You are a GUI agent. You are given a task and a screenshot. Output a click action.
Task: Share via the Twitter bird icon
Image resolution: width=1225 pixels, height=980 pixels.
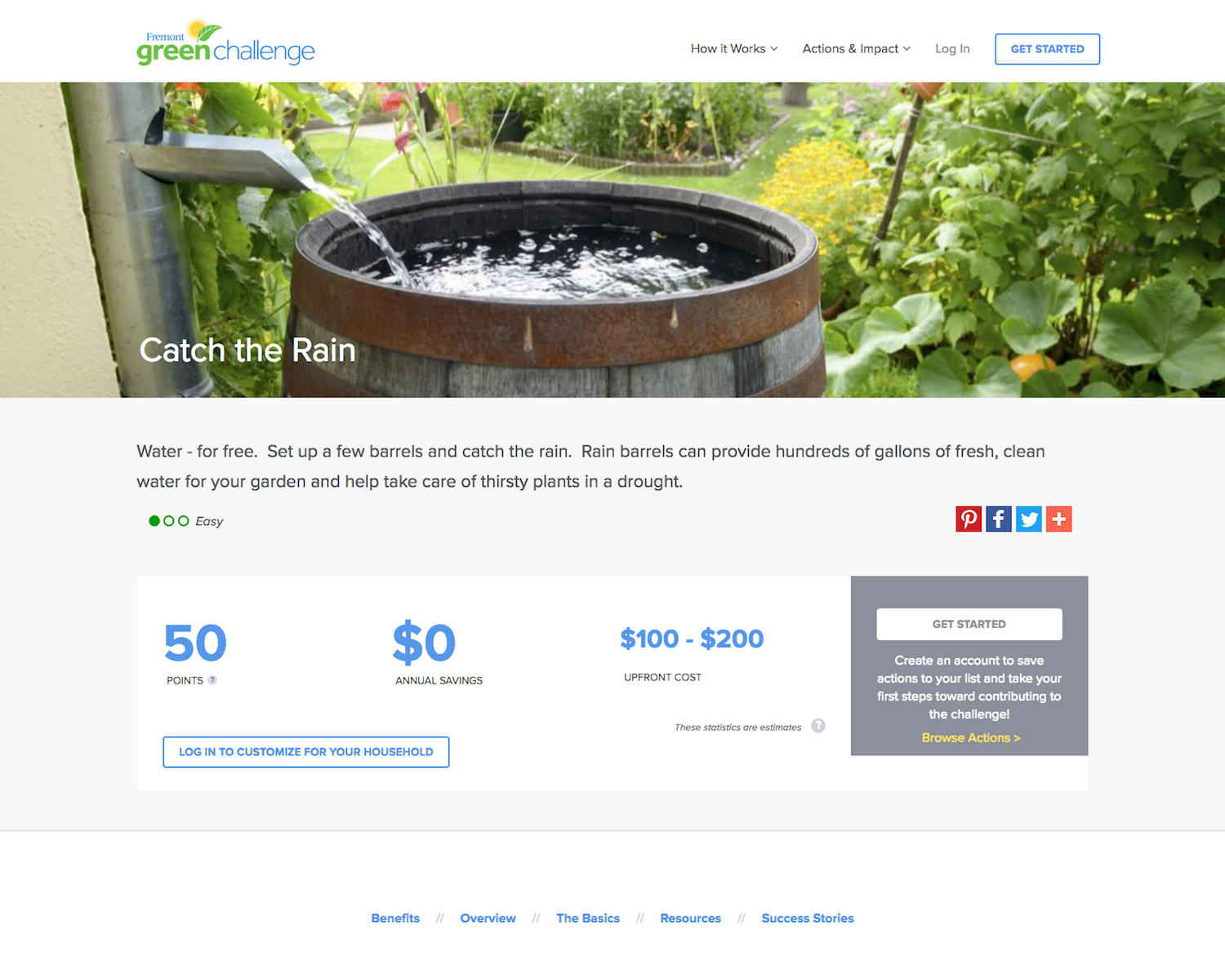click(x=1029, y=519)
